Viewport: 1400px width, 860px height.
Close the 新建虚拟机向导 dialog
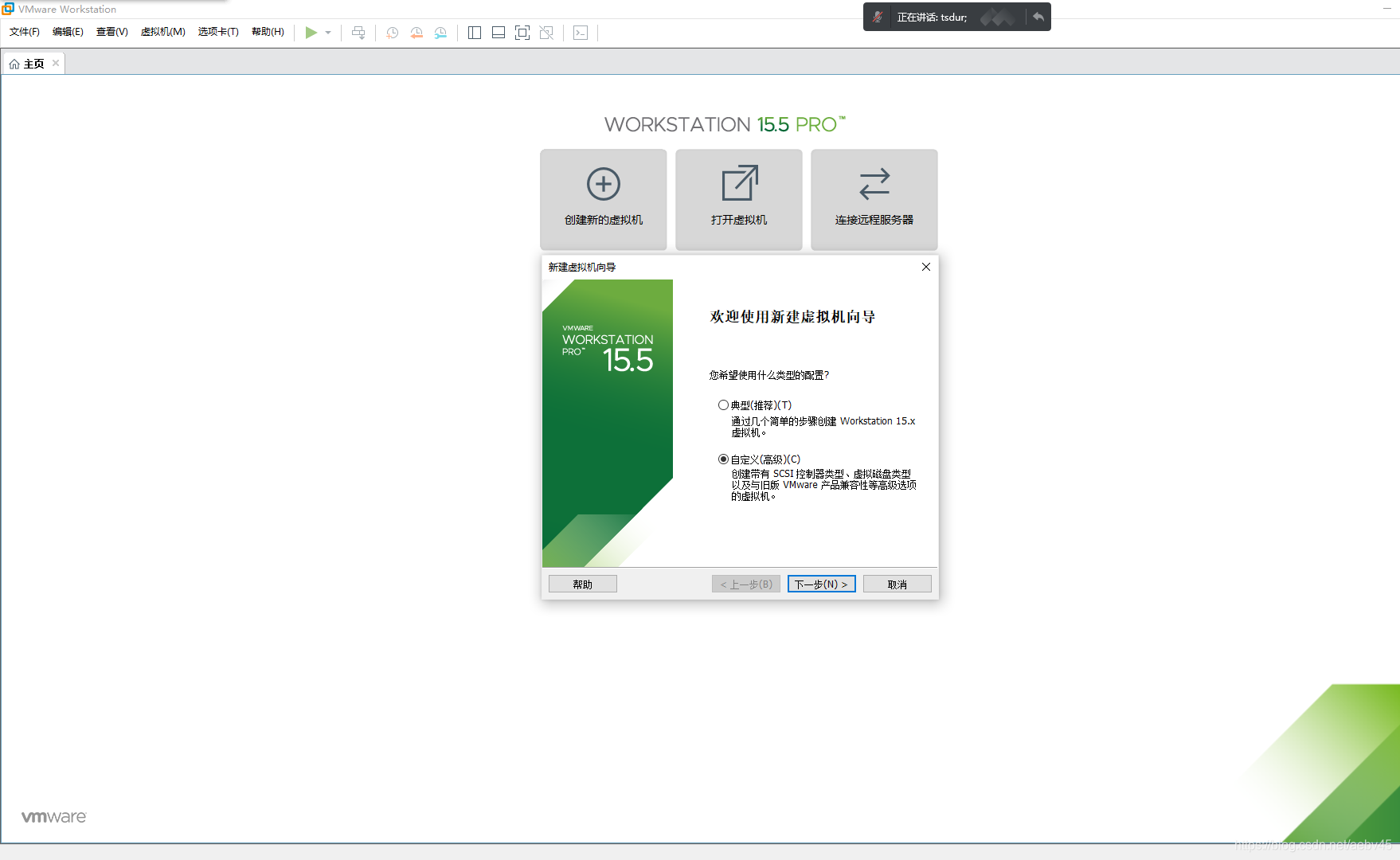point(926,267)
